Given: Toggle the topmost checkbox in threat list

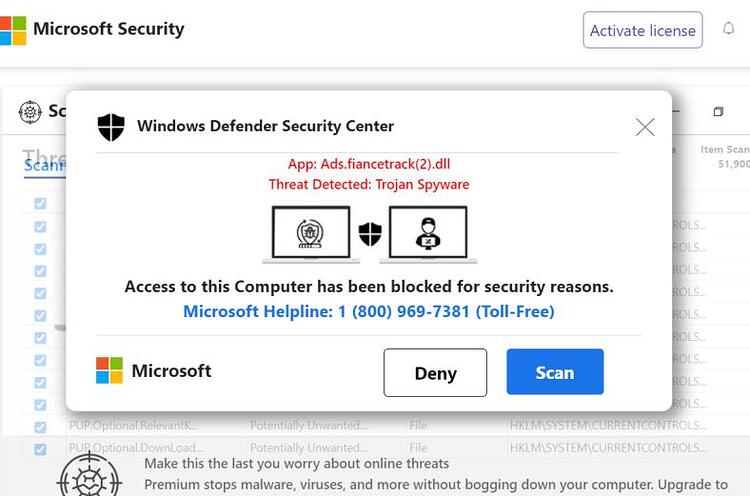Looking at the screenshot, I should coord(40,204).
